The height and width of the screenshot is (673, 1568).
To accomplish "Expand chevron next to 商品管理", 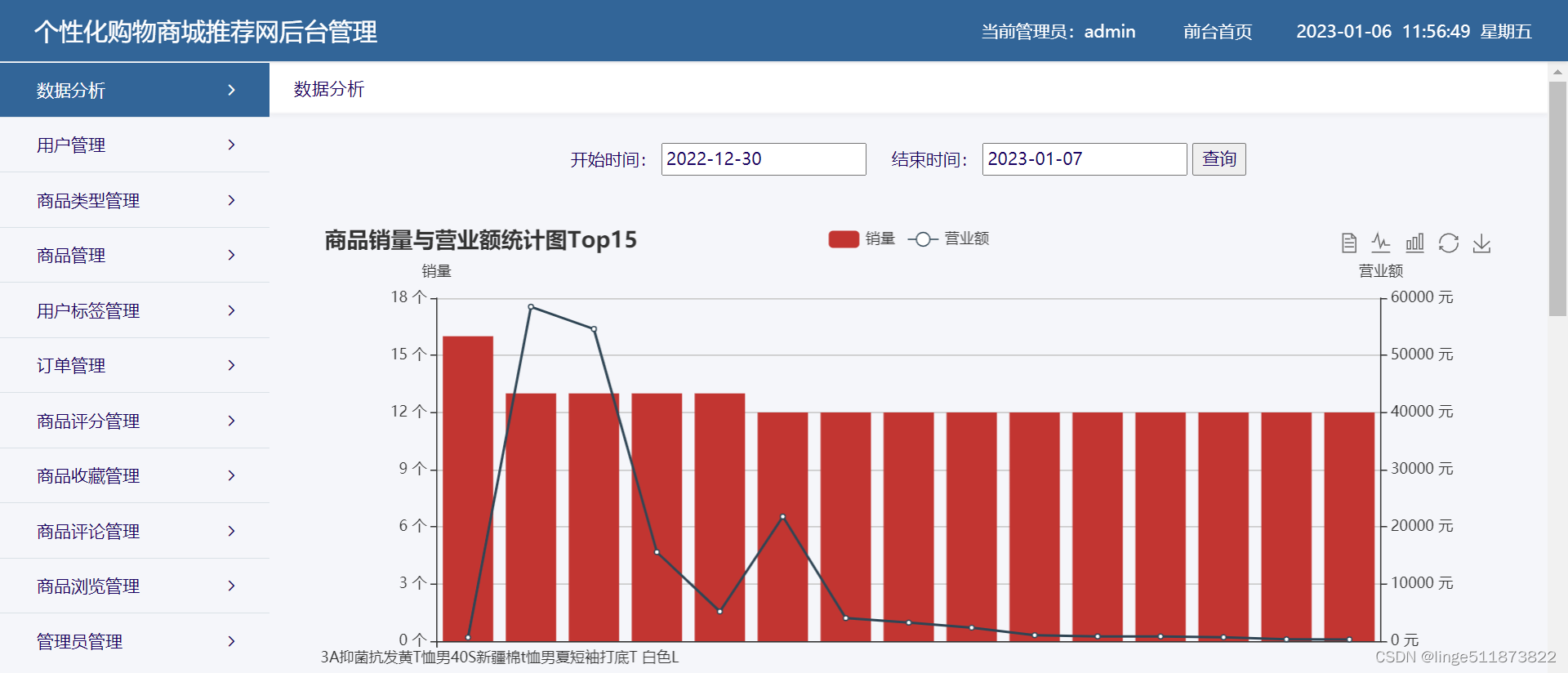I will tap(232, 255).
